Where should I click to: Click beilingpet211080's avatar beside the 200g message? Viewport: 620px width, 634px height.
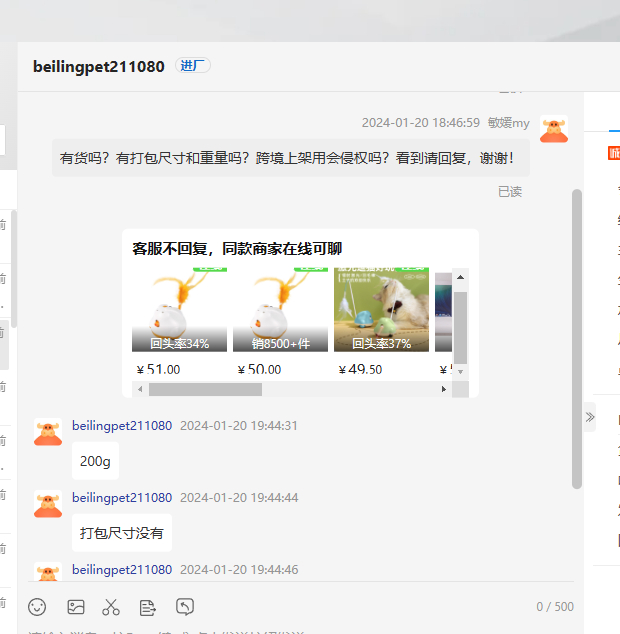tap(48, 432)
